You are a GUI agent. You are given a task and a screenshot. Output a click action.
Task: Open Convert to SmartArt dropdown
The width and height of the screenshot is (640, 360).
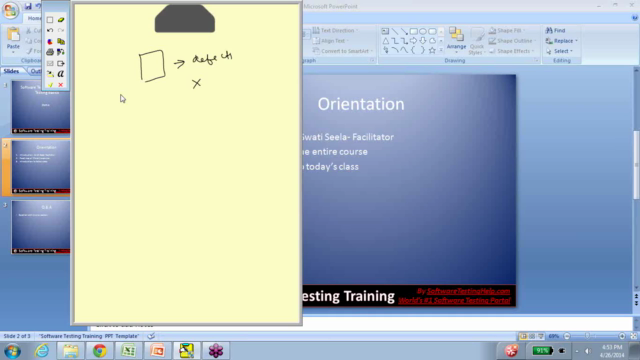(343, 51)
